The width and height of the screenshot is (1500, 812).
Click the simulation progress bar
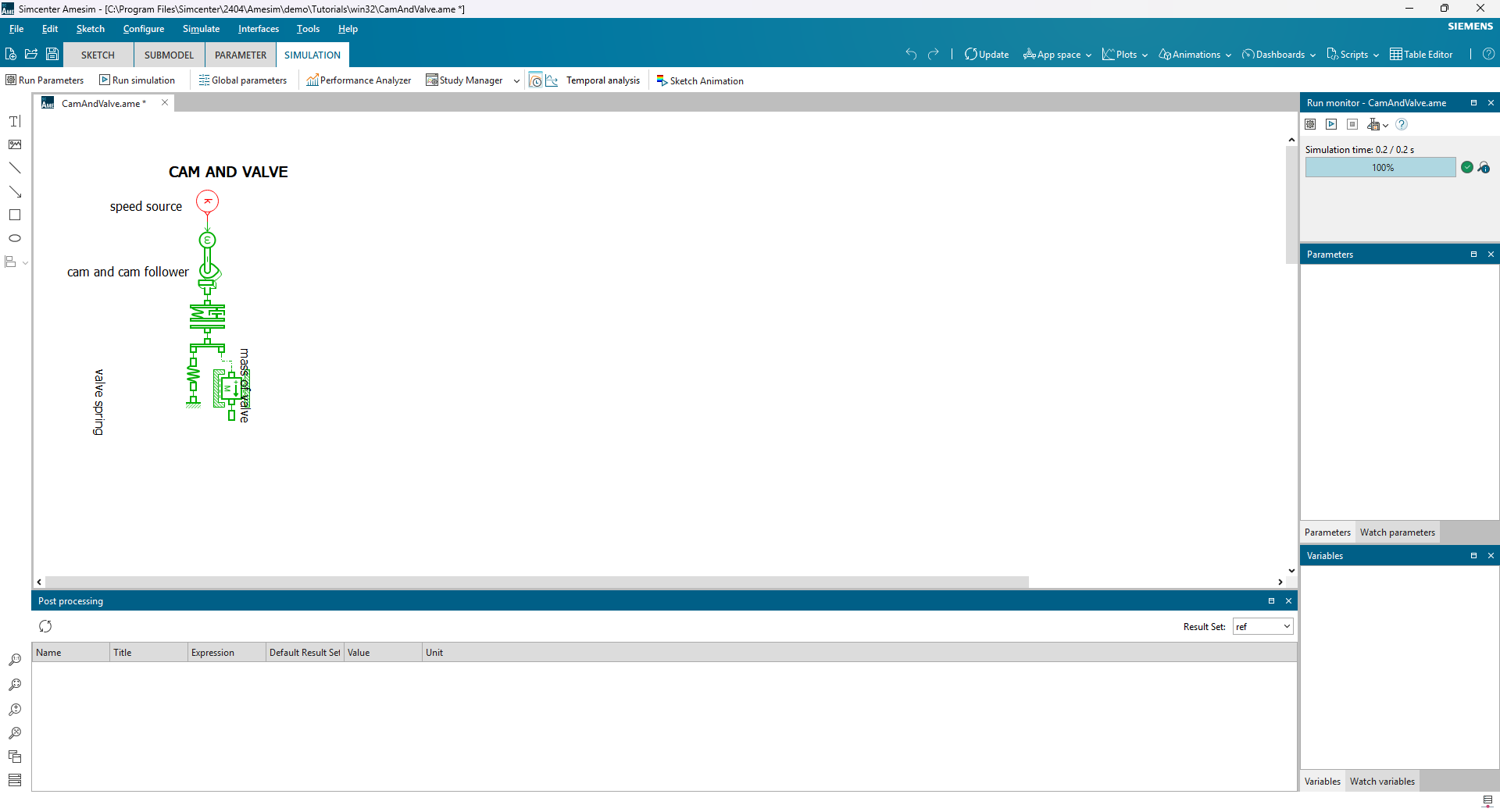coord(1380,168)
